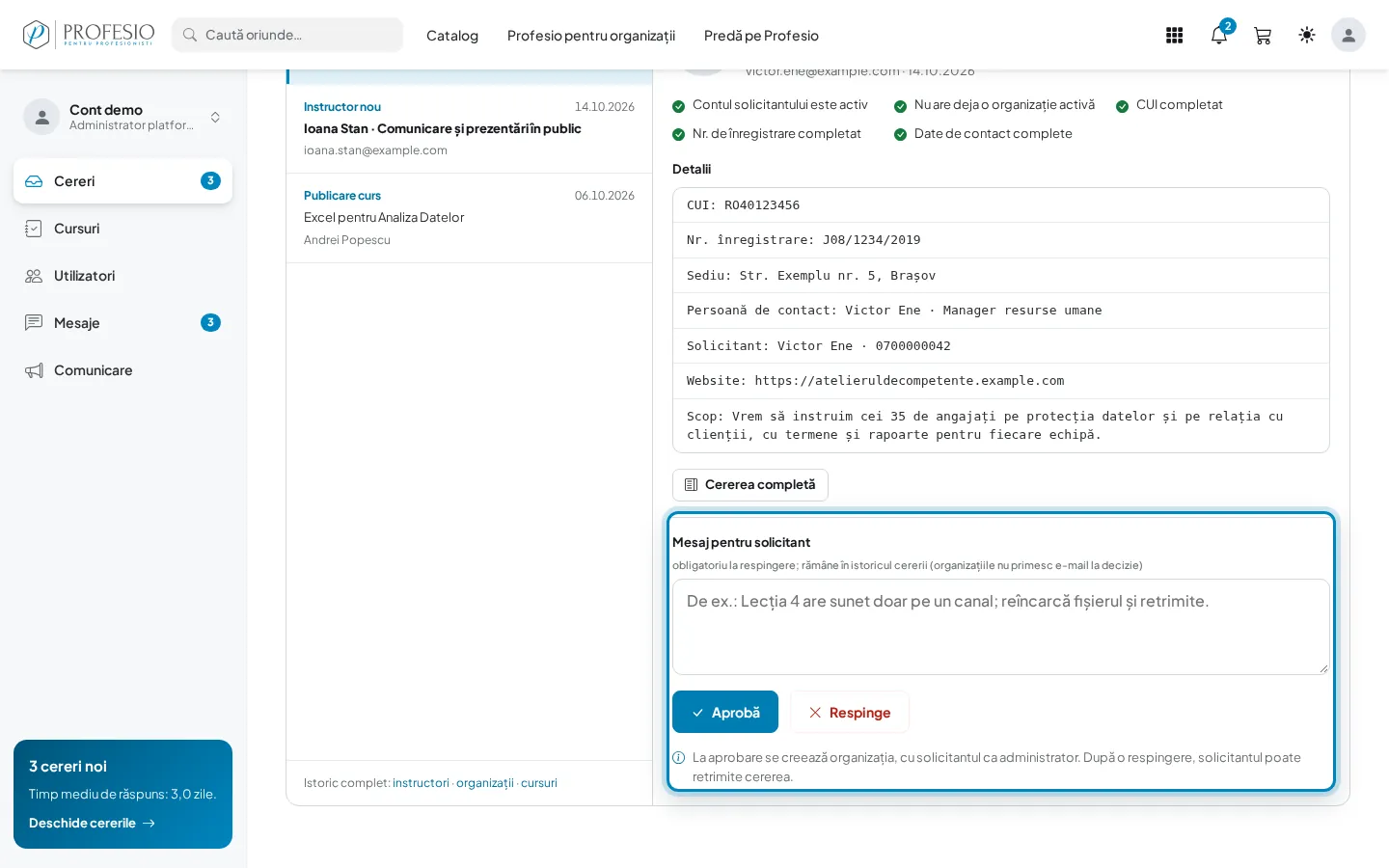Image resolution: width=1389 pixels, height=868 pixels.
Task: Focus the Caută oriunde search field
Action: click(287, 35)
